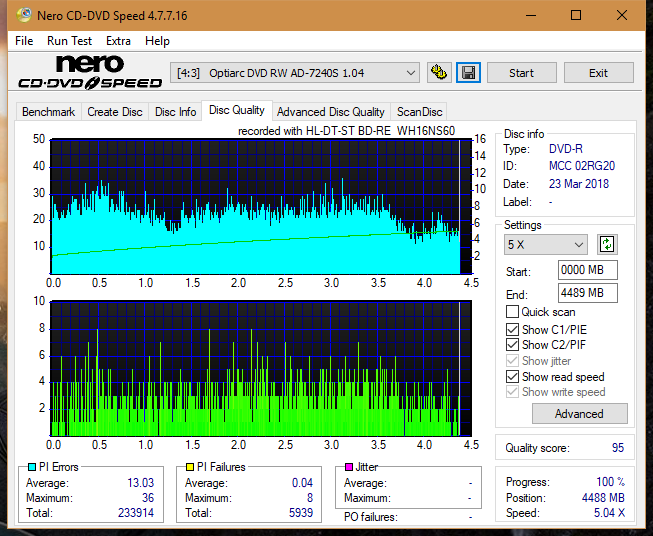Click the cyan PI Errors color swatch

pyautogui.click(x=32, y=467)
